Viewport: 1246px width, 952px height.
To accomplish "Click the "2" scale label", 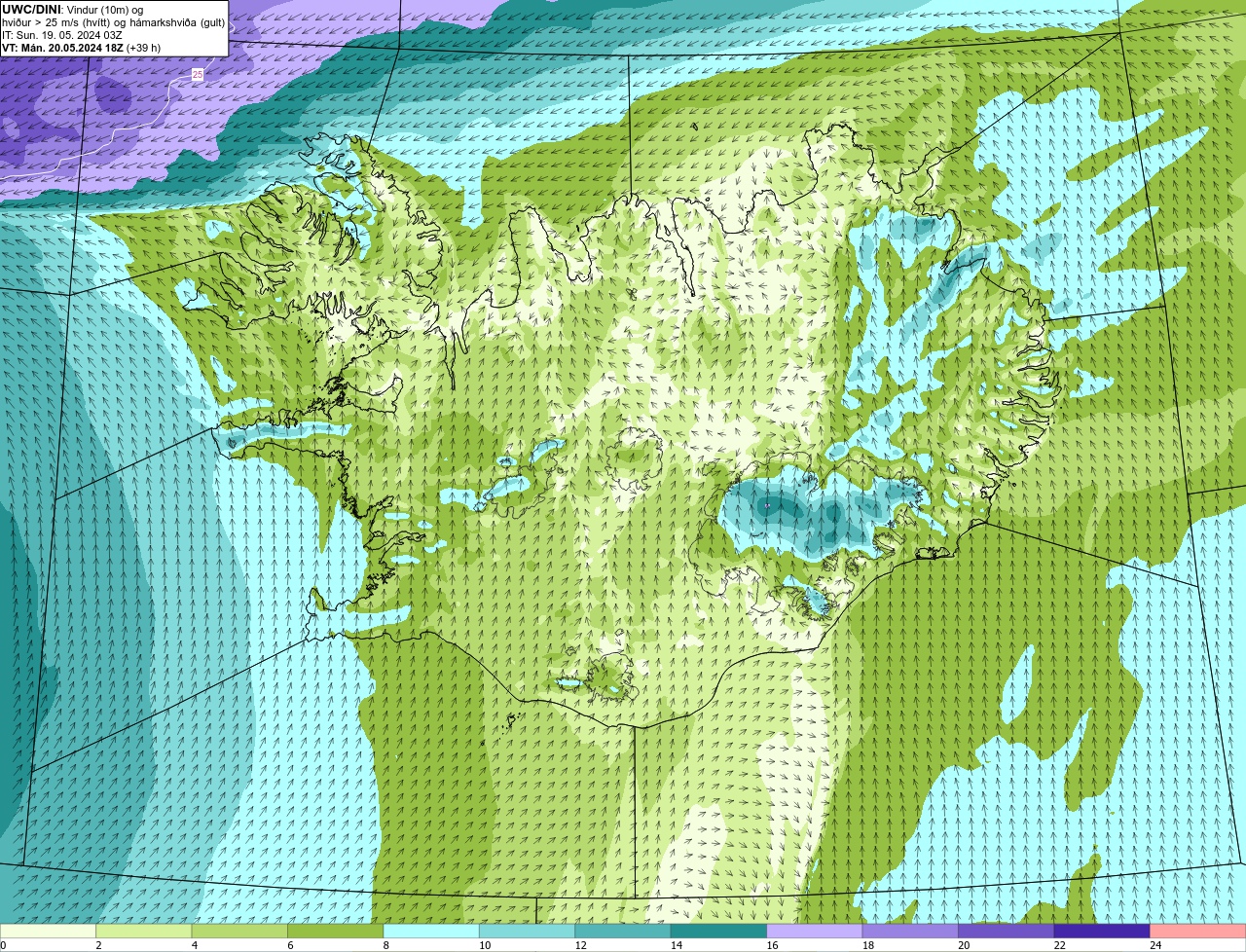I will (98, 945).
